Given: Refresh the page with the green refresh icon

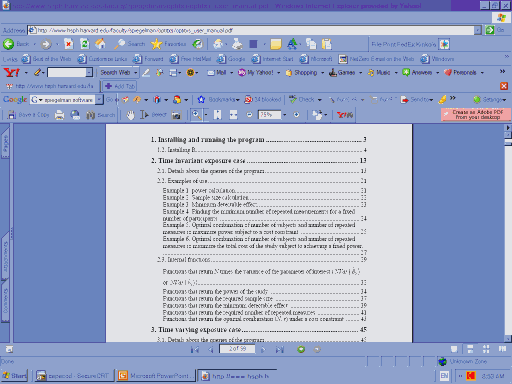Looking at the screenshot, I should click(x=84, y=44).
